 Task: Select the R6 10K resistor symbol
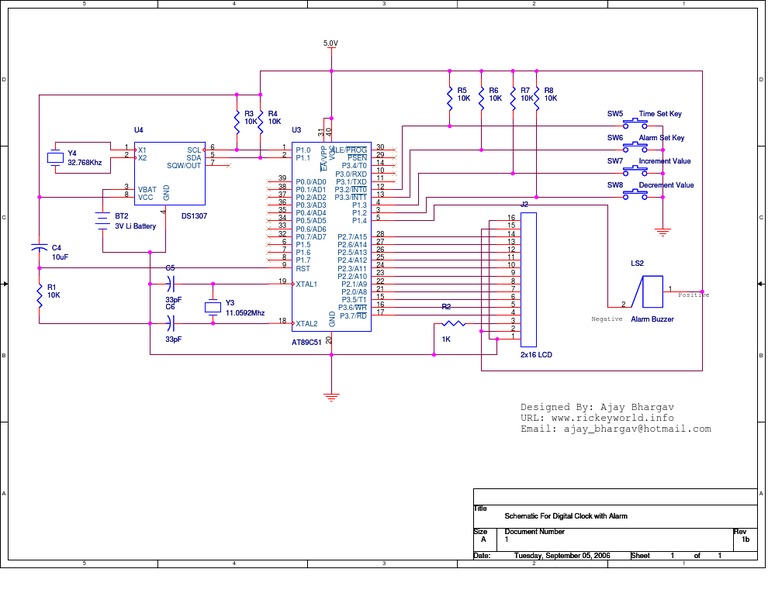(481, 98)
